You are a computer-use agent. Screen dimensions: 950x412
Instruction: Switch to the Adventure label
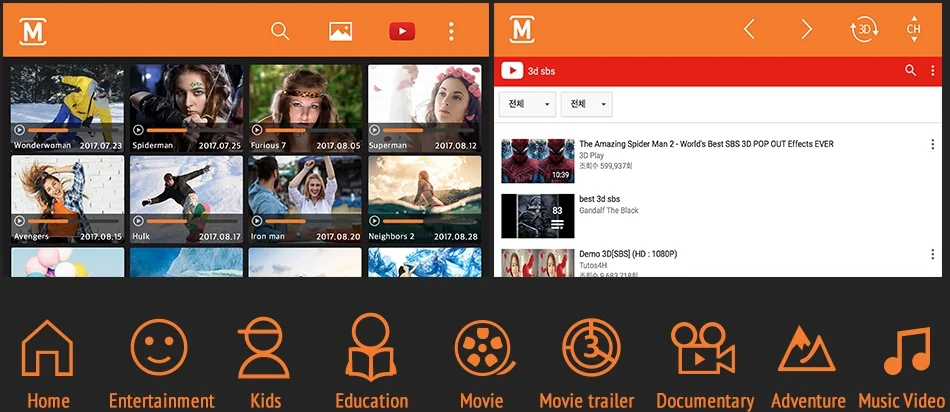(x=808, y=400)
